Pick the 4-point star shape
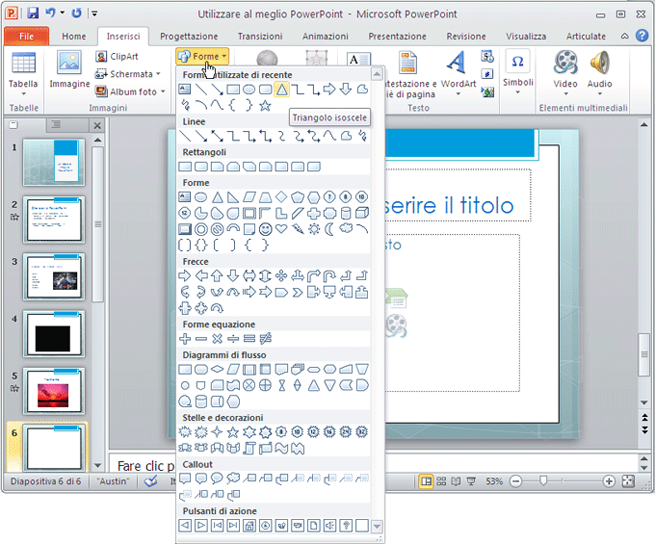Viewport: 655px width, 544px height. coord(217,432)
